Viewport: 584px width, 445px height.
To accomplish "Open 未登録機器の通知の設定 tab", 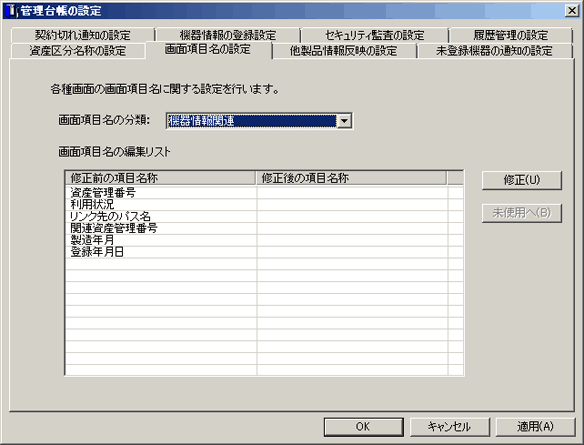I will coord(494,51).
